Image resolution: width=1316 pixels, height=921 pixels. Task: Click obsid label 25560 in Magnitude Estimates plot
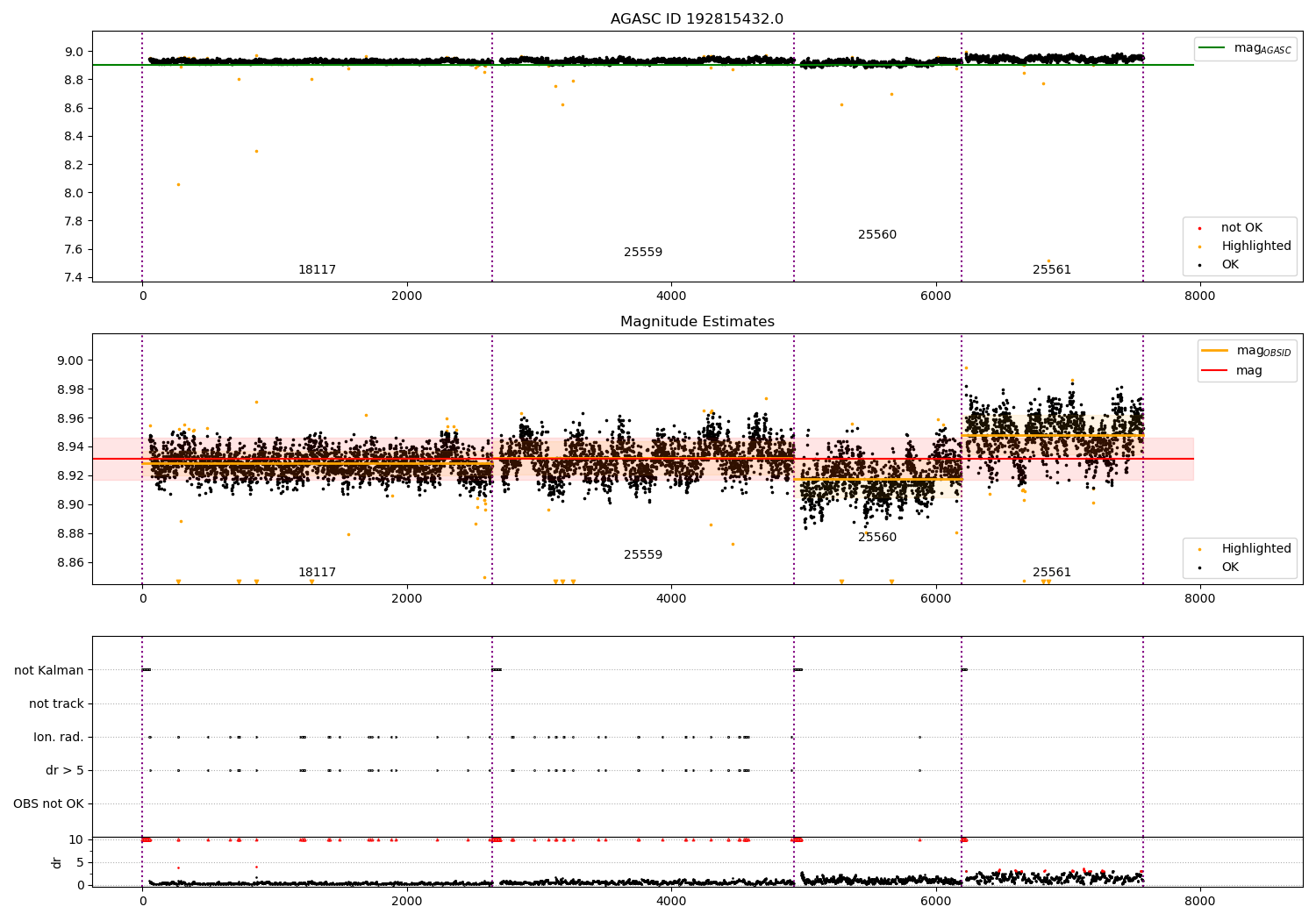(877, 538)
